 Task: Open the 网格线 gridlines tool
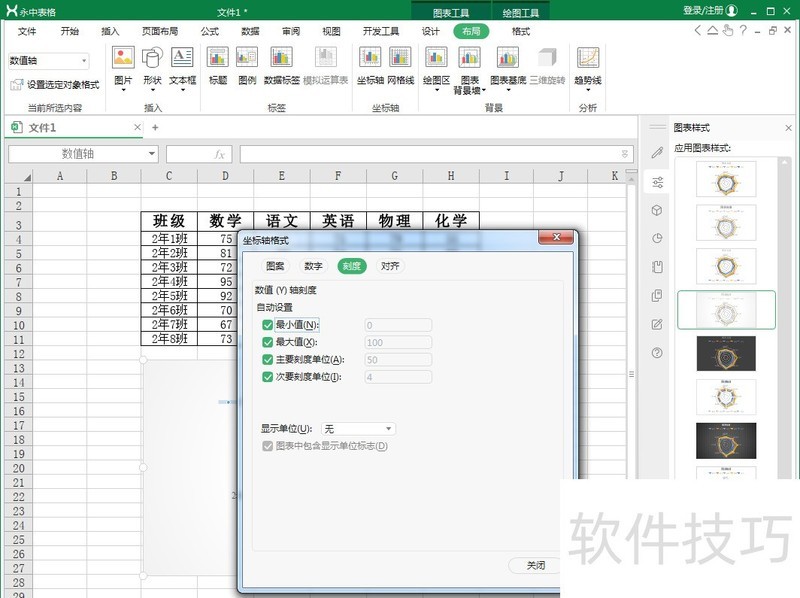(400, 58)
